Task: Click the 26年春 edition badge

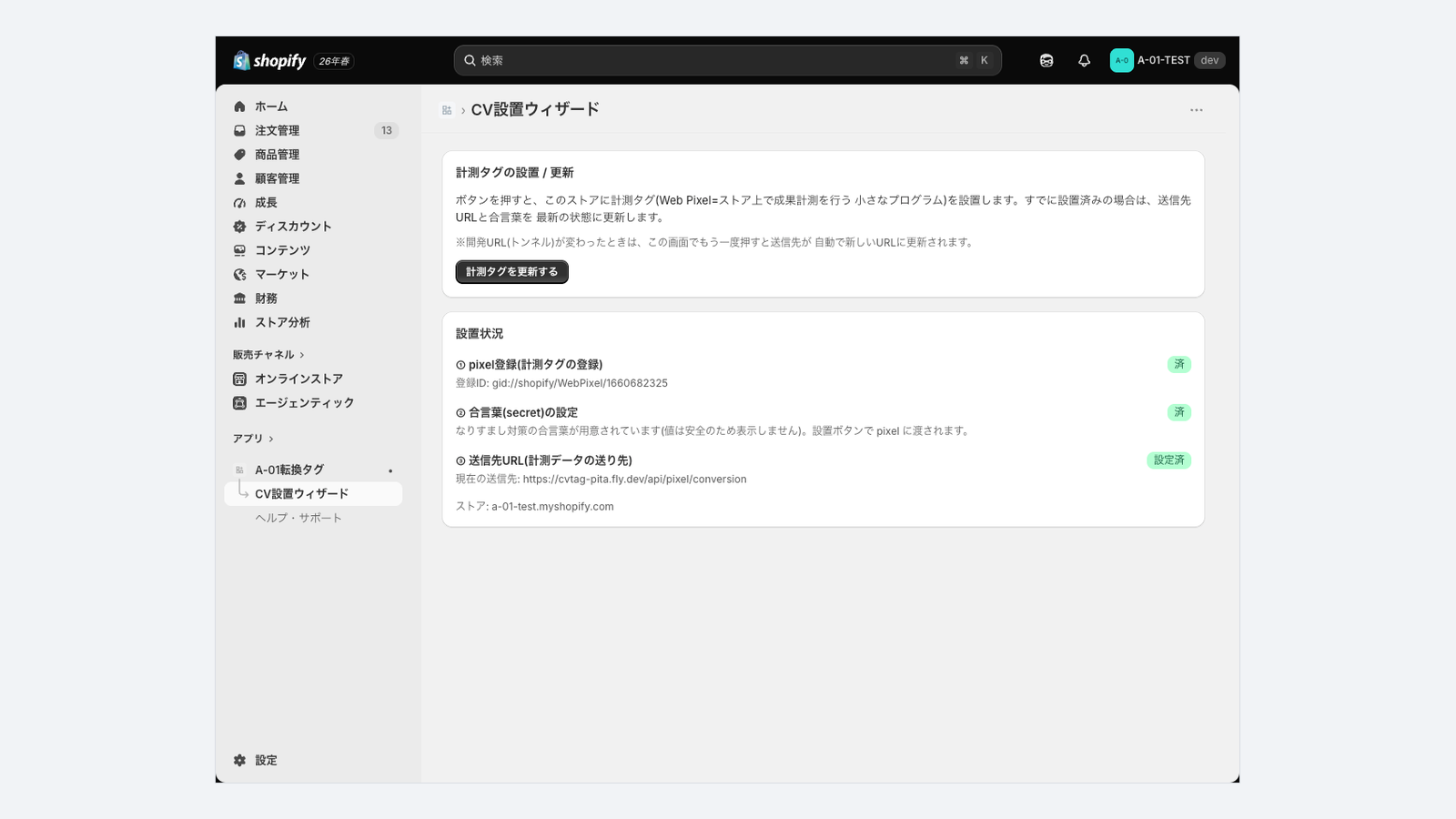Action: 334,61
